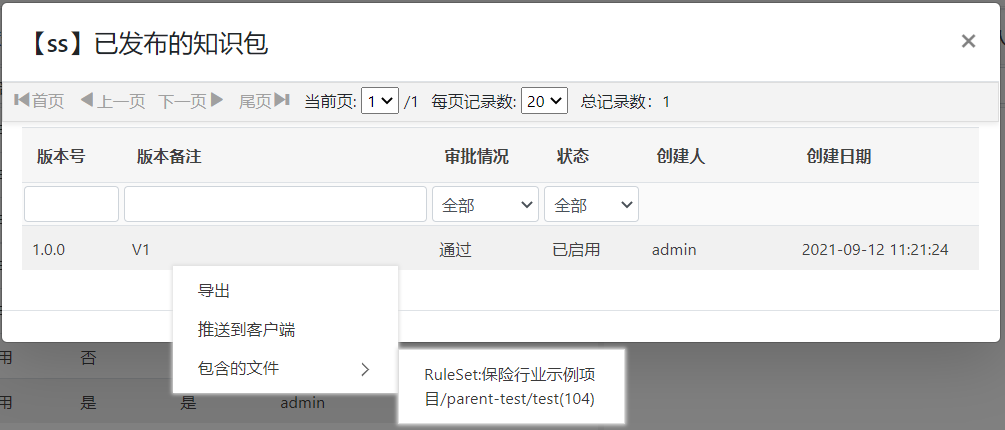Image resolution: width=1005 pixels, height=430 pixels.
Task: Go to next page (下一页)
Action: point(191,101)
